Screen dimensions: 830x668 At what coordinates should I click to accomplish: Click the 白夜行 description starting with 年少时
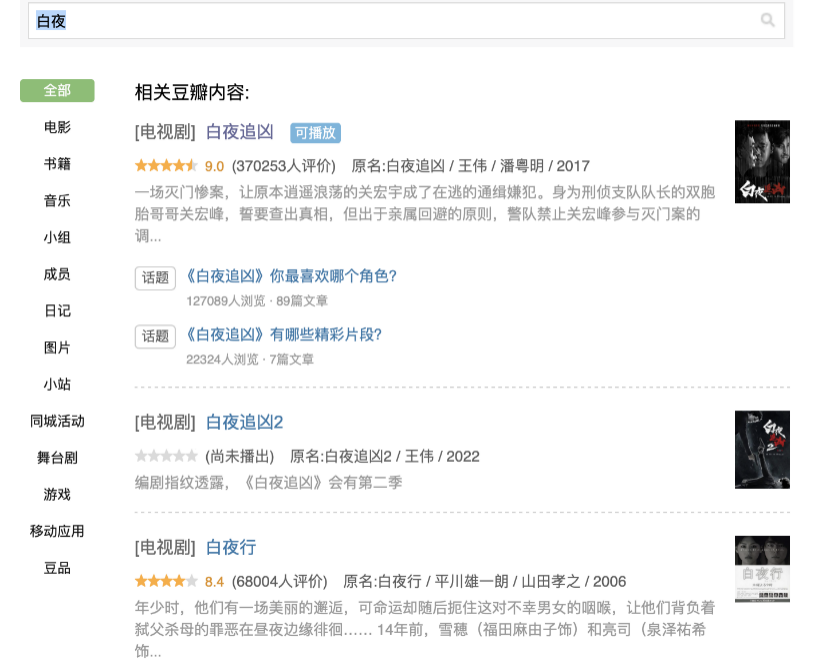[x=425, y=629]
